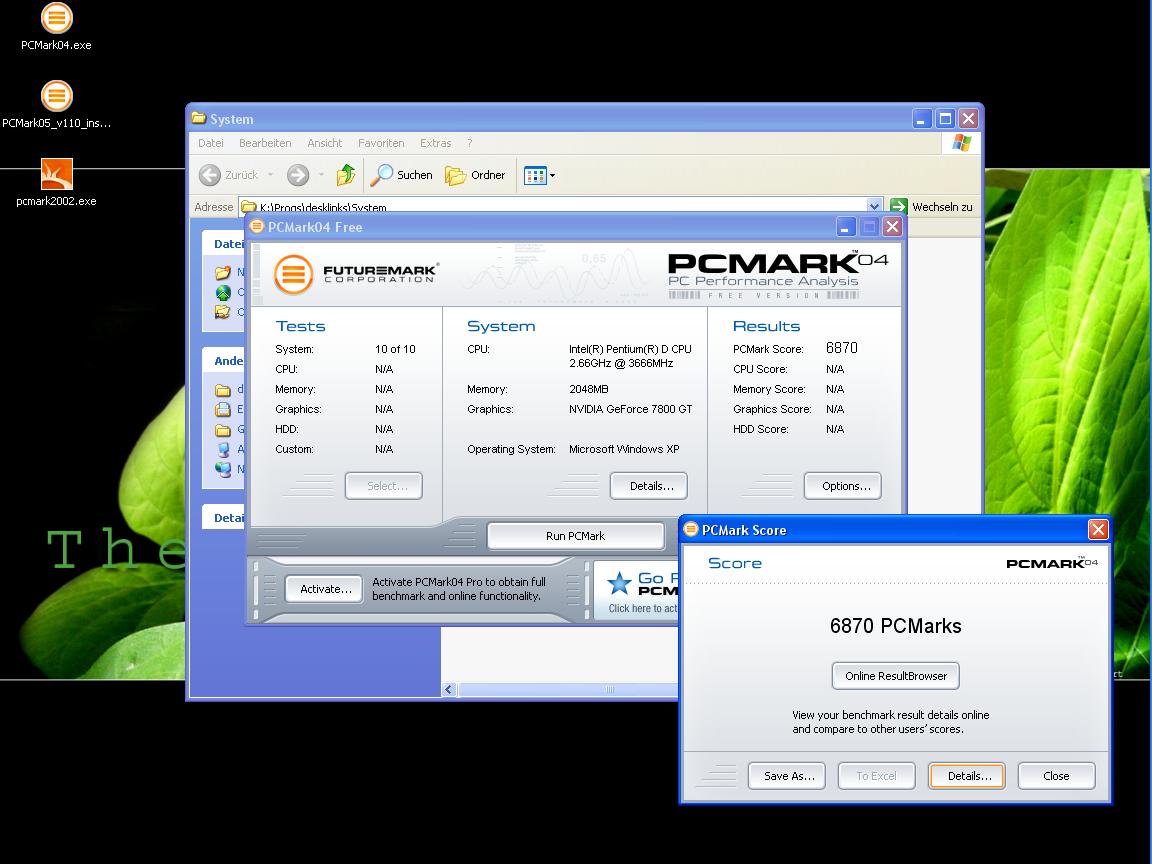
Task: Open the Ansicht menu
Action: (325, 143)
